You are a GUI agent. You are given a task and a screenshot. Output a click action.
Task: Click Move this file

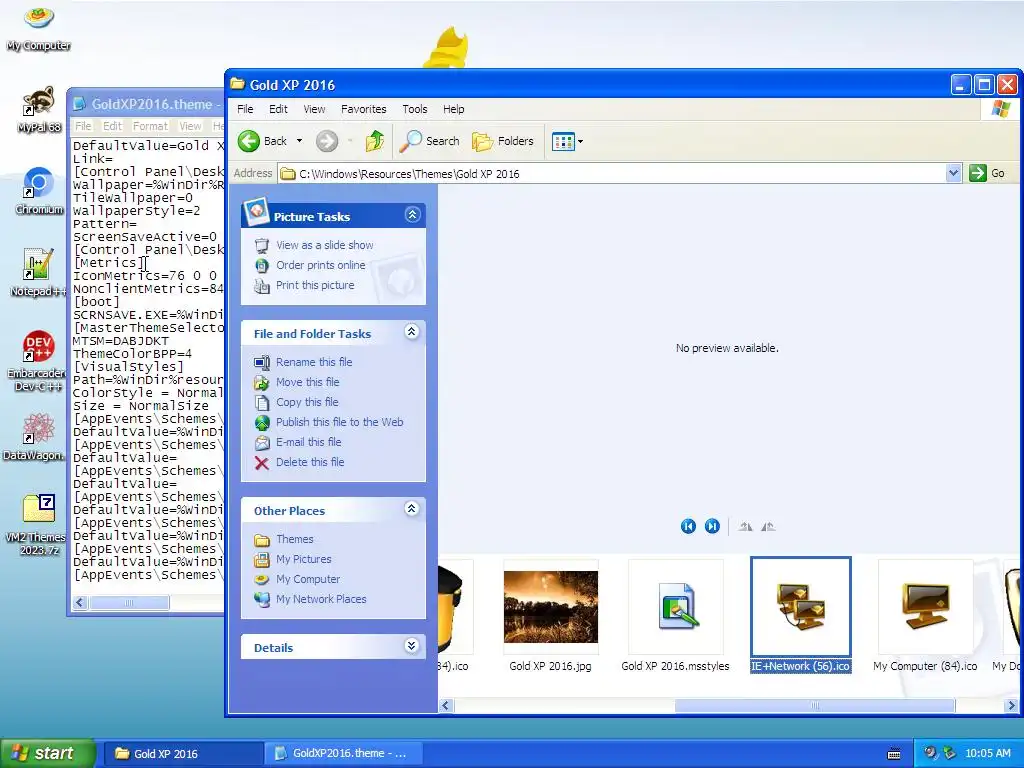pyautogui.click(x=308, y=382)
